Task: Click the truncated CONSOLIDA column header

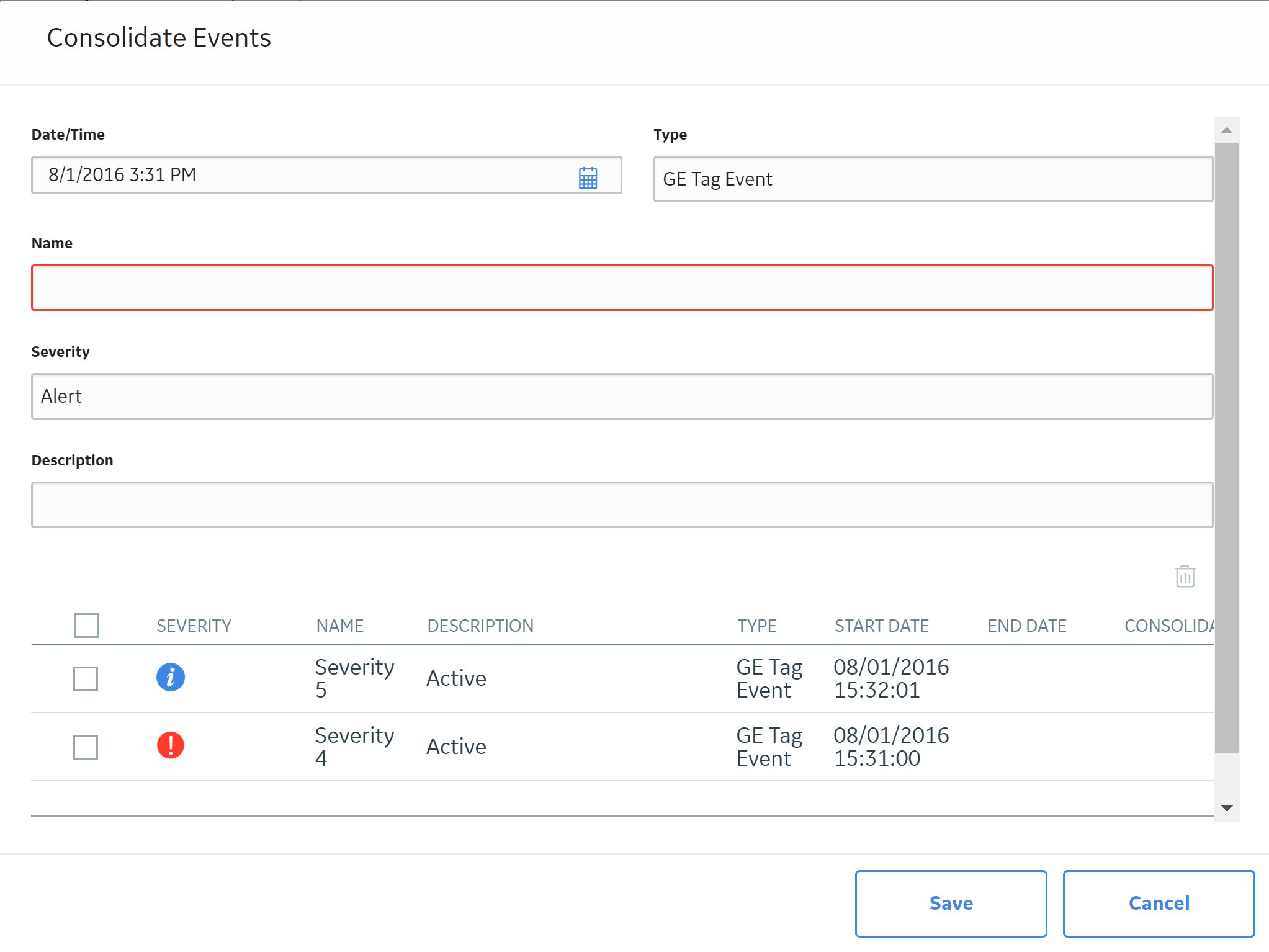Action: (x=1168, y=626)
